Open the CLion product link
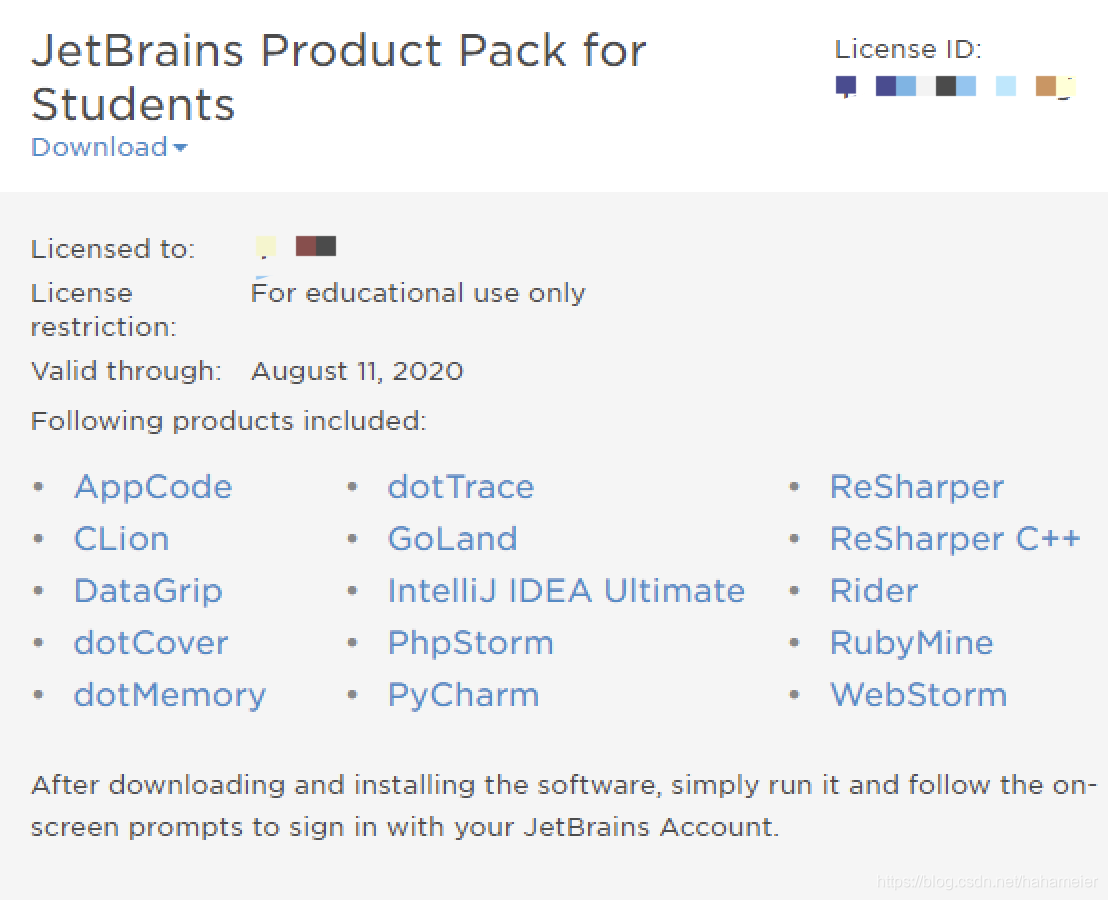 [x=122, y=539]
